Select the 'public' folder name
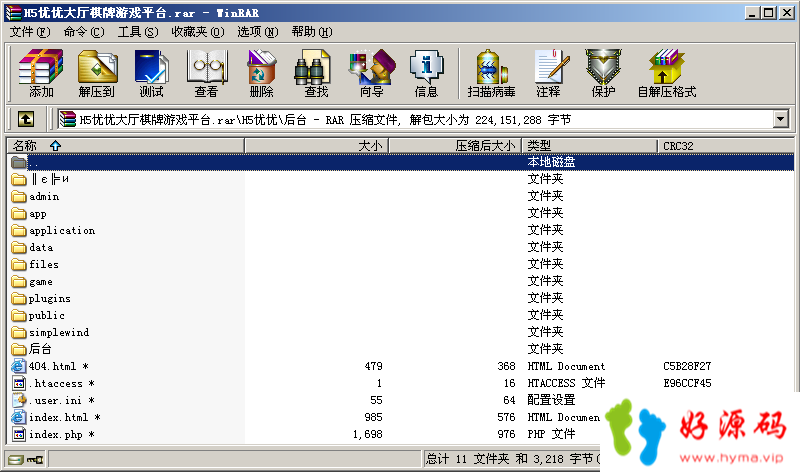 [46, 315]
